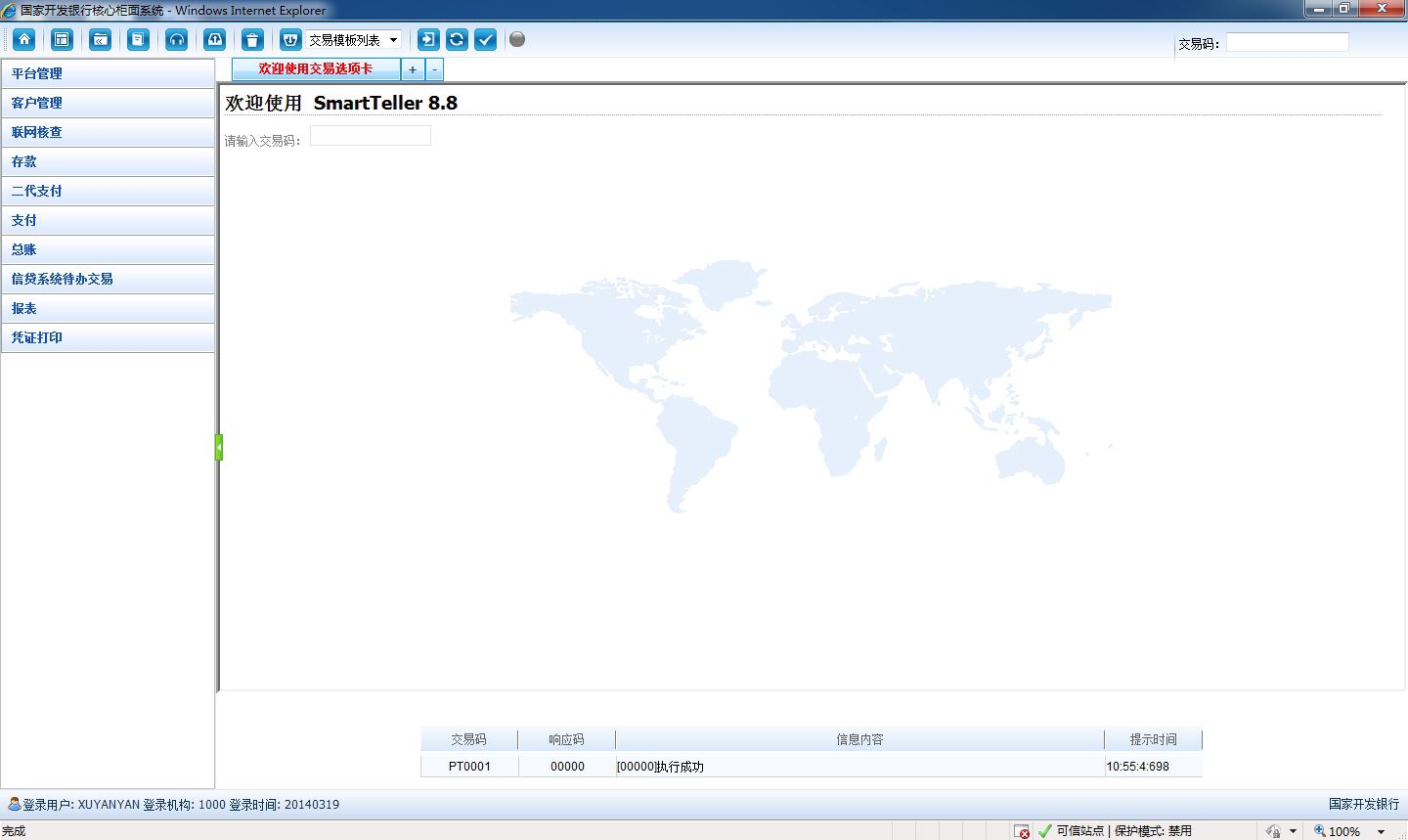The height and width of the screenshot is (840, 1408).
Task: Click the trash bin toolbar icon
Action: click(x=253, y=39)
